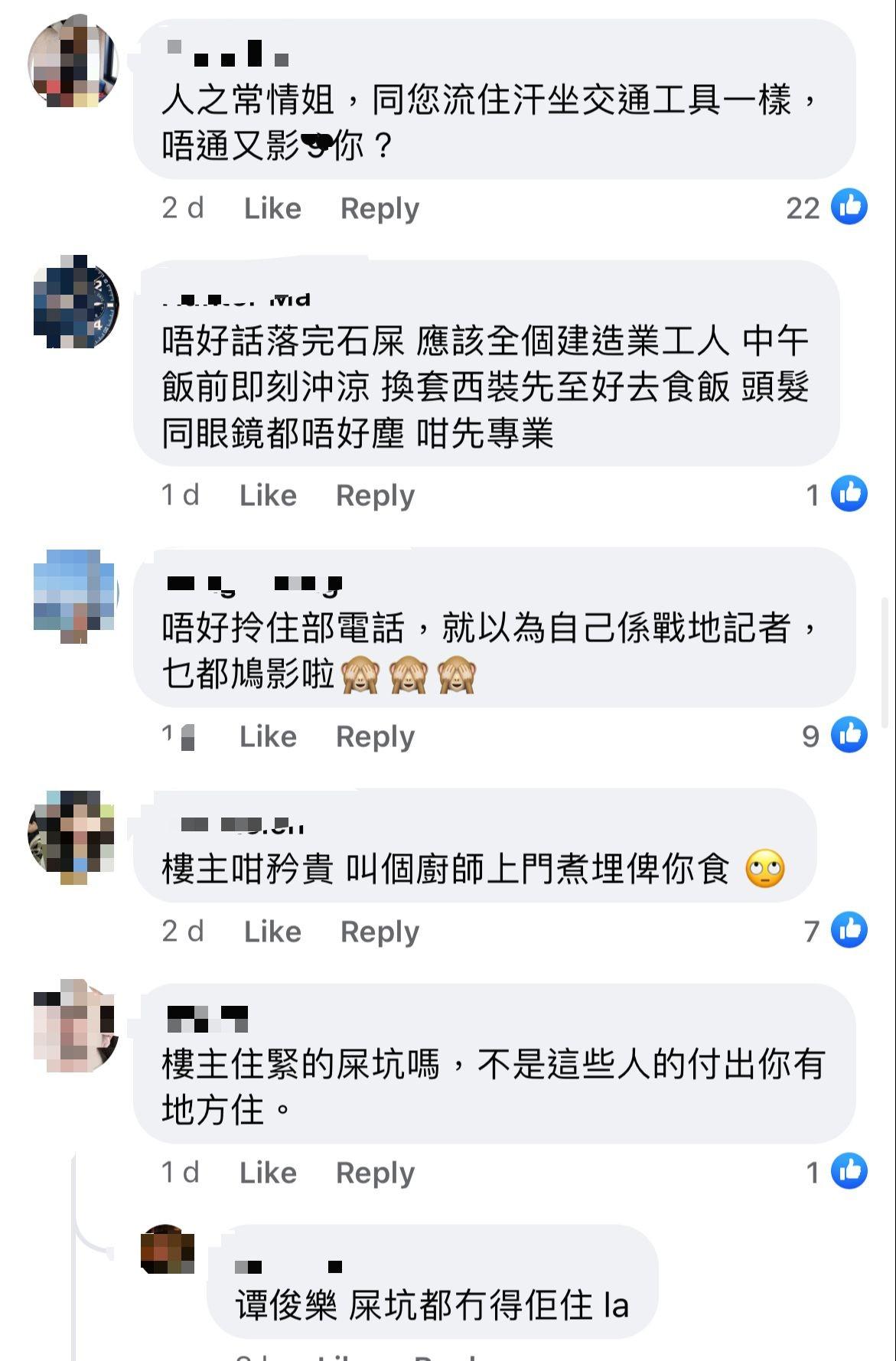Open the watch-face avatar of the second commenter

[77, 303]
